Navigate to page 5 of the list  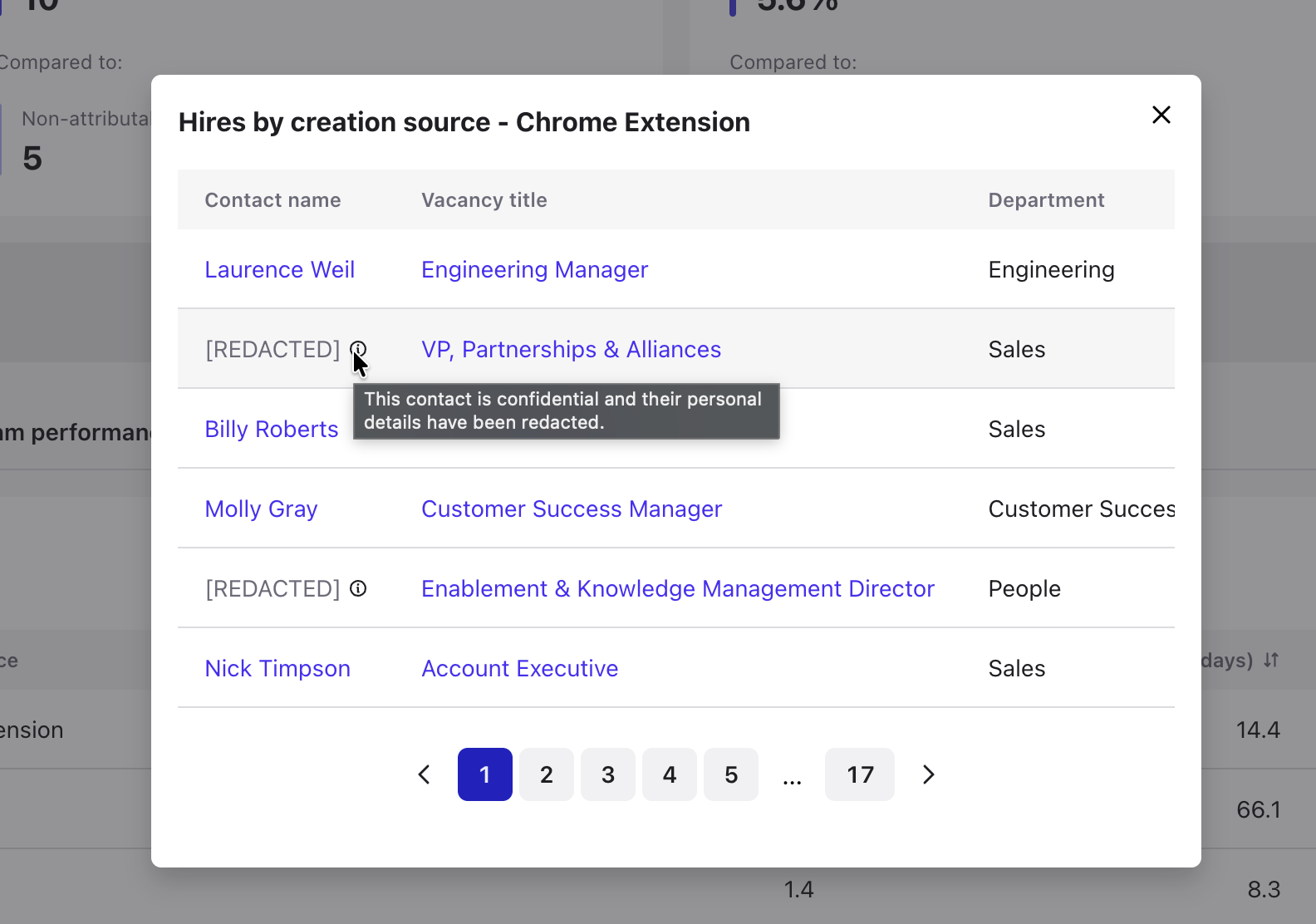click(730, 774)
